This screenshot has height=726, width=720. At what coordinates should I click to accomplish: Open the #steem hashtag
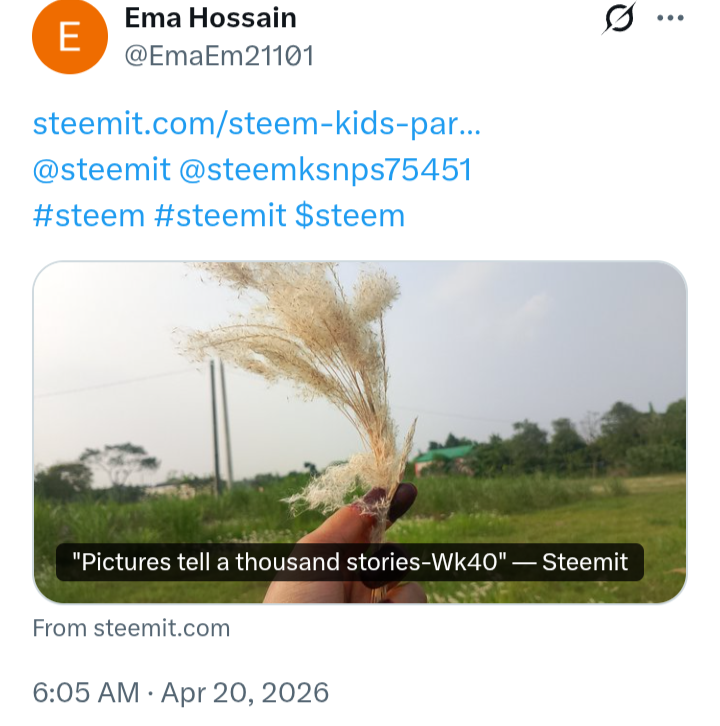(89, 216)
